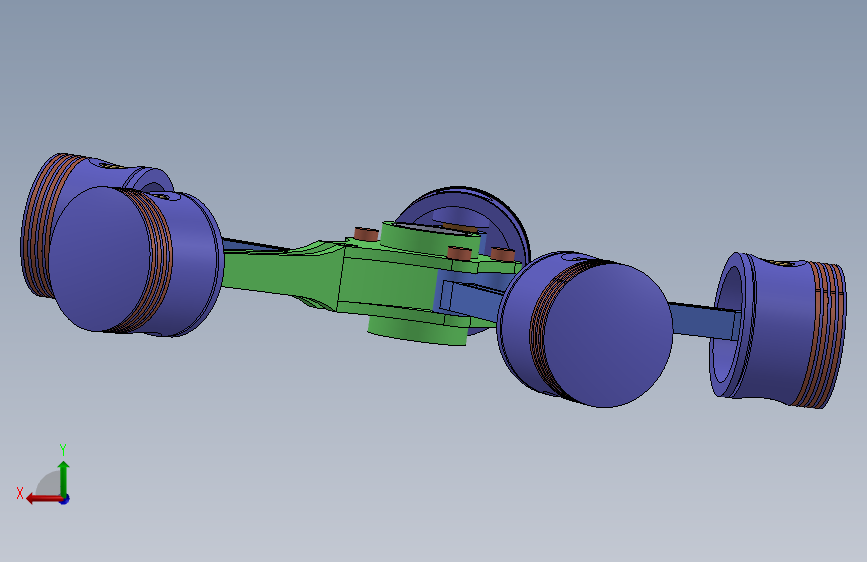Click the red X axis arrow of the triad
The height and width of the screenshot is (562, 867).
[x=44, y=499]
